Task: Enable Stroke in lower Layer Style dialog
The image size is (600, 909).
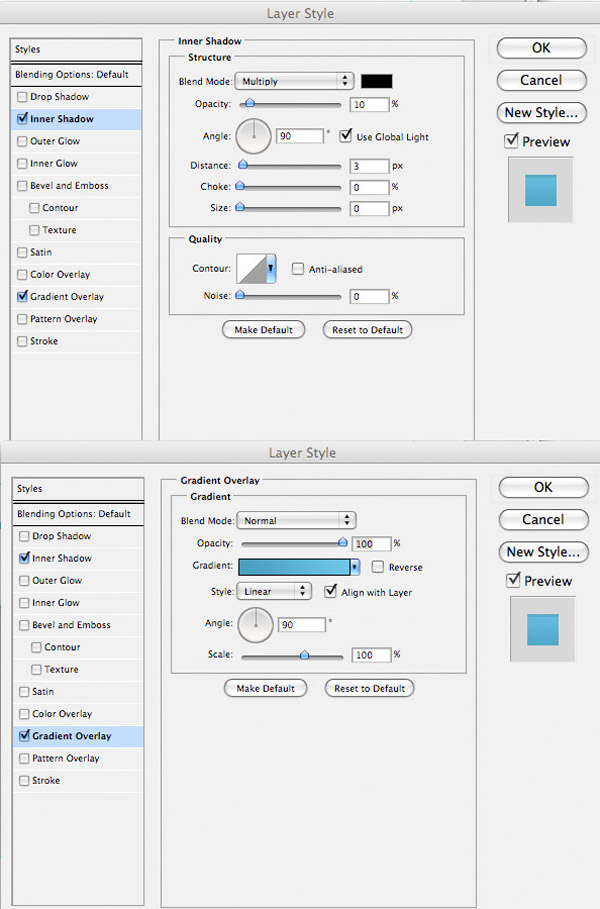Action: pyautogui.click(x=24, y=780)
